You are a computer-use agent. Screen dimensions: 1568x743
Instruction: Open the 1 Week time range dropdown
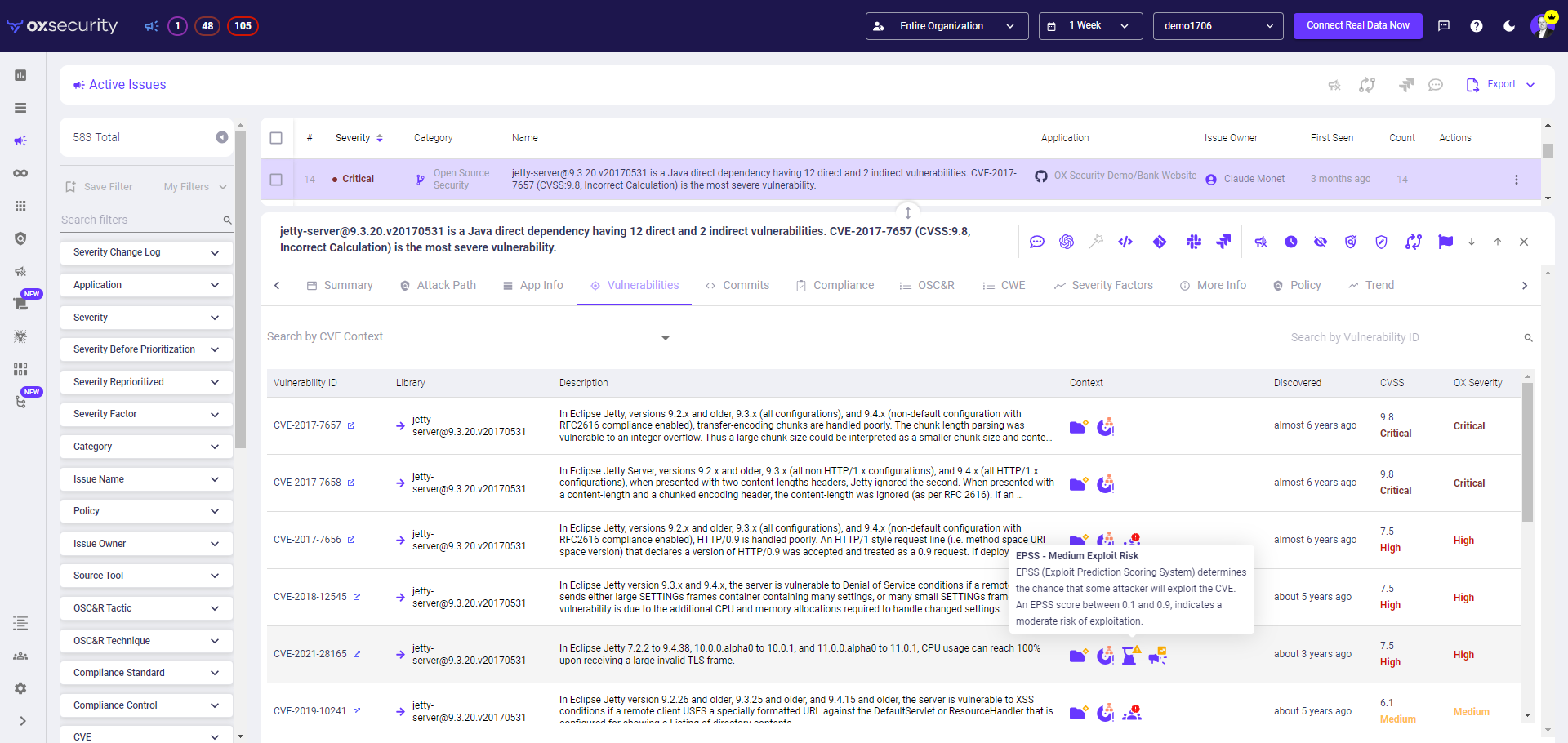click(1089, 25)
